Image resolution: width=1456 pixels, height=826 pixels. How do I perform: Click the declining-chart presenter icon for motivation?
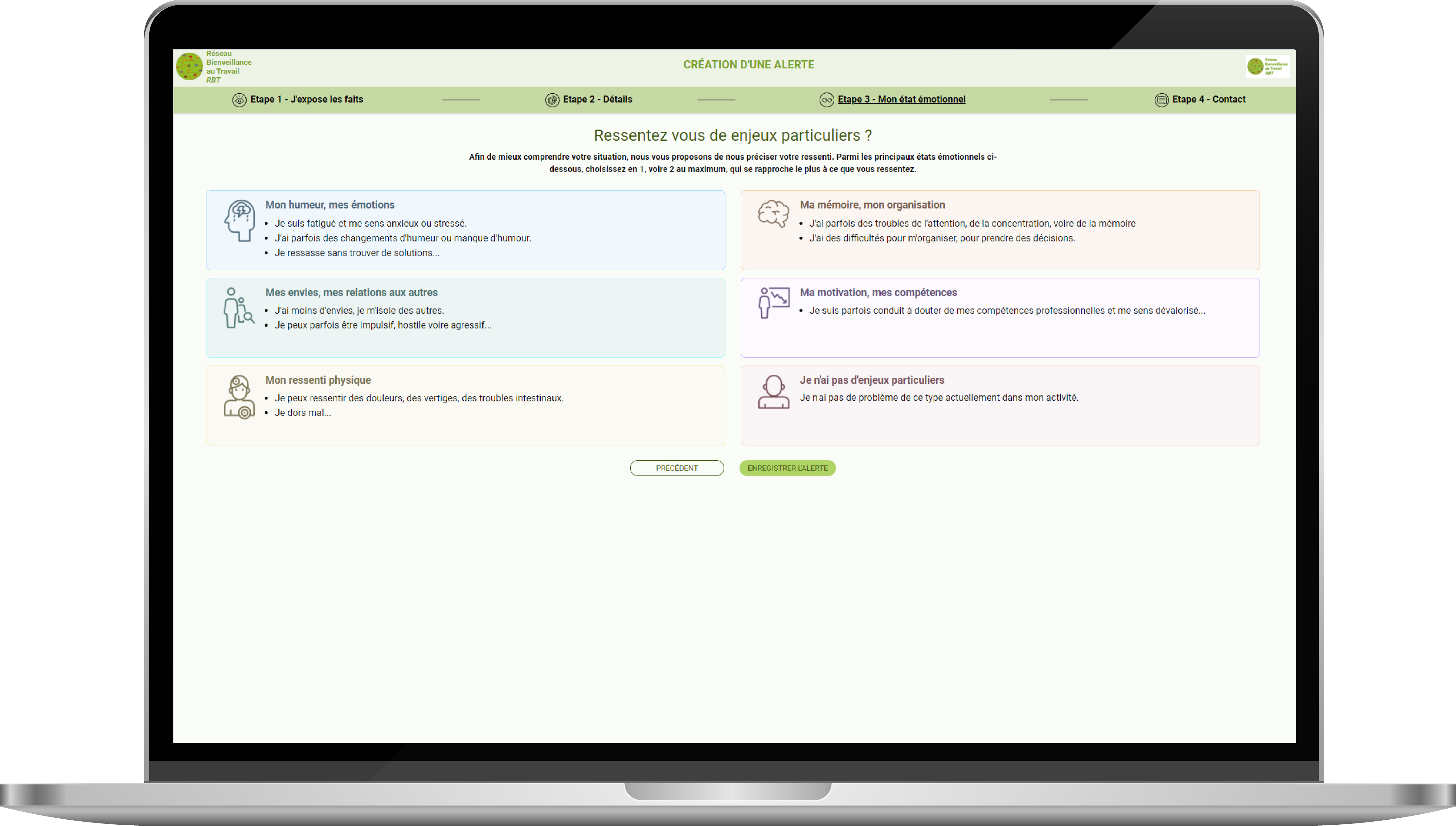pos(773,303)
